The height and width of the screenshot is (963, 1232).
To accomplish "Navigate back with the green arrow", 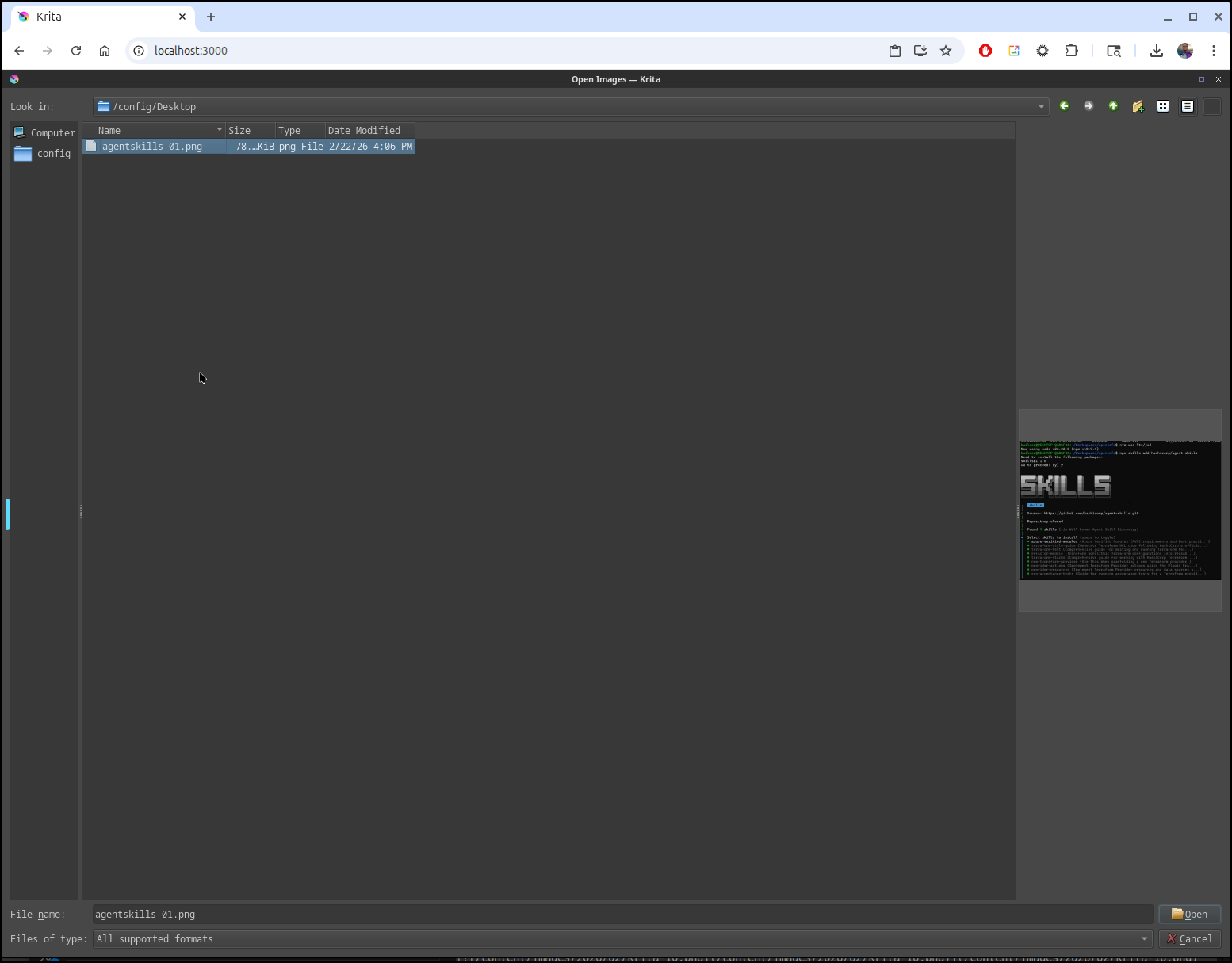I will point(1065,105).
